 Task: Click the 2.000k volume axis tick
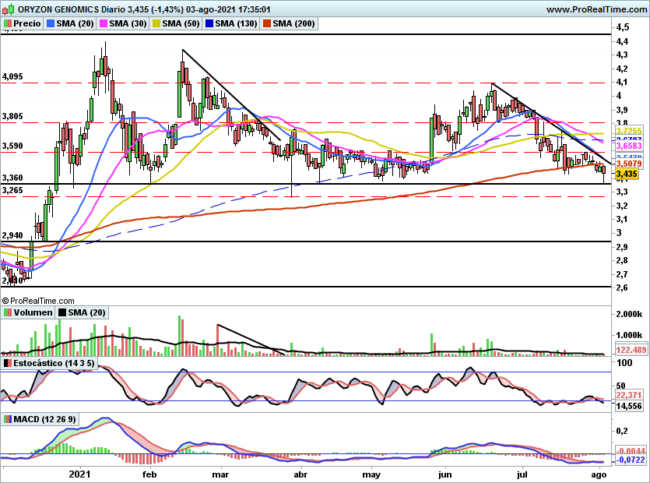[x=629, y=314]
